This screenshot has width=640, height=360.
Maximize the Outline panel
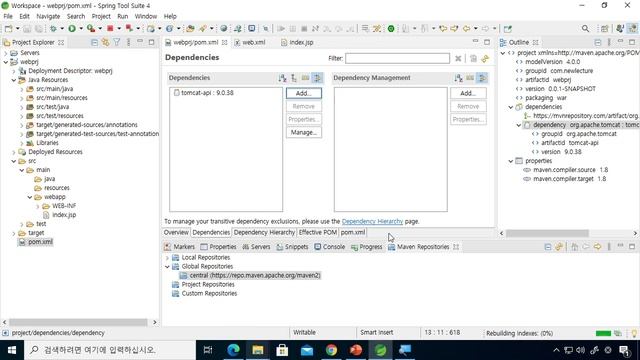pos(632,42)
